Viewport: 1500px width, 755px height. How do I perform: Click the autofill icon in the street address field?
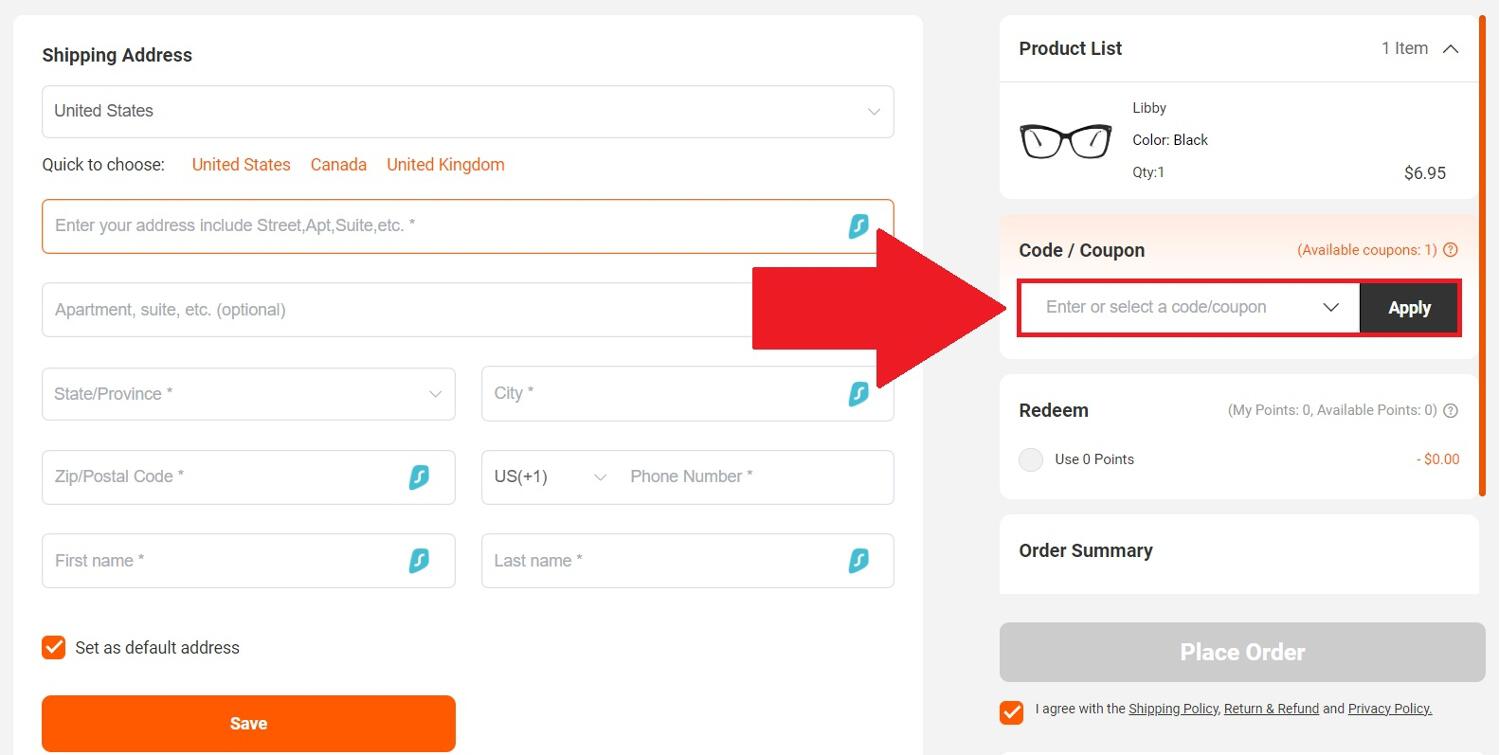[x=858, y=226]
